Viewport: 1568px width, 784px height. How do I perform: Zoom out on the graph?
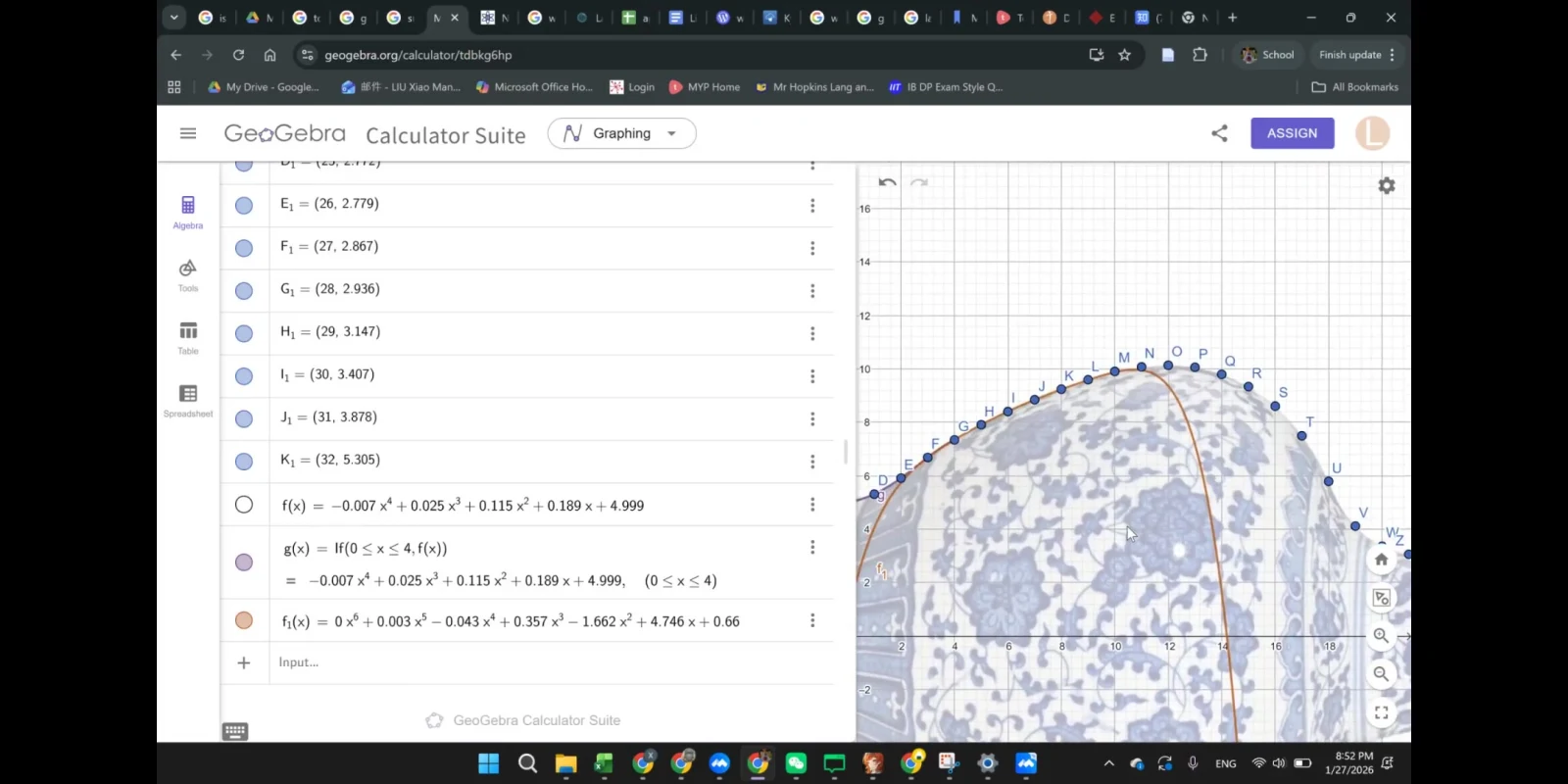coord(1381,673)
